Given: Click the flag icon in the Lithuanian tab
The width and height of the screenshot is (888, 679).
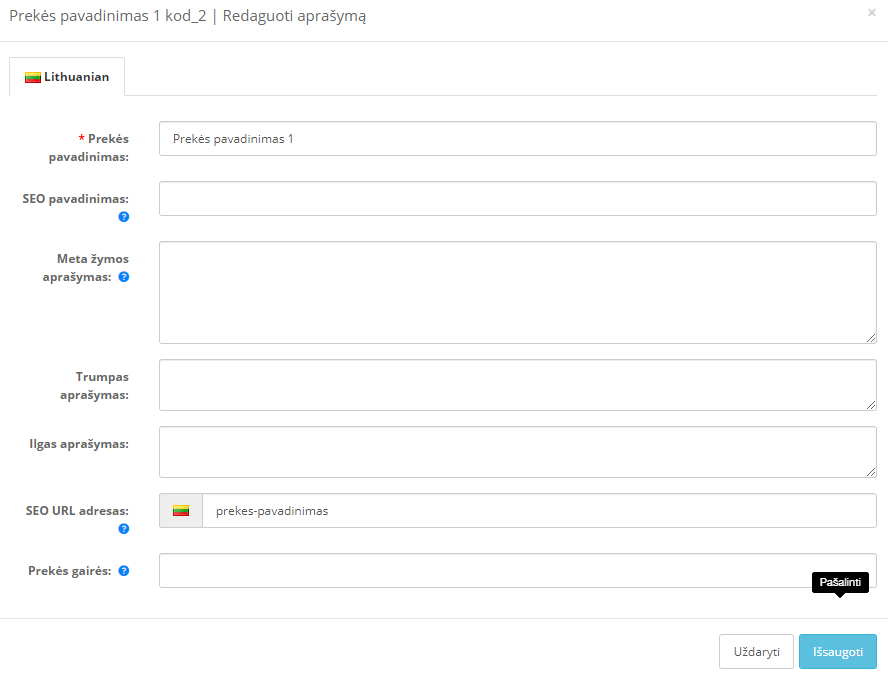Looking at the screenshot, I should pos(33,78).
